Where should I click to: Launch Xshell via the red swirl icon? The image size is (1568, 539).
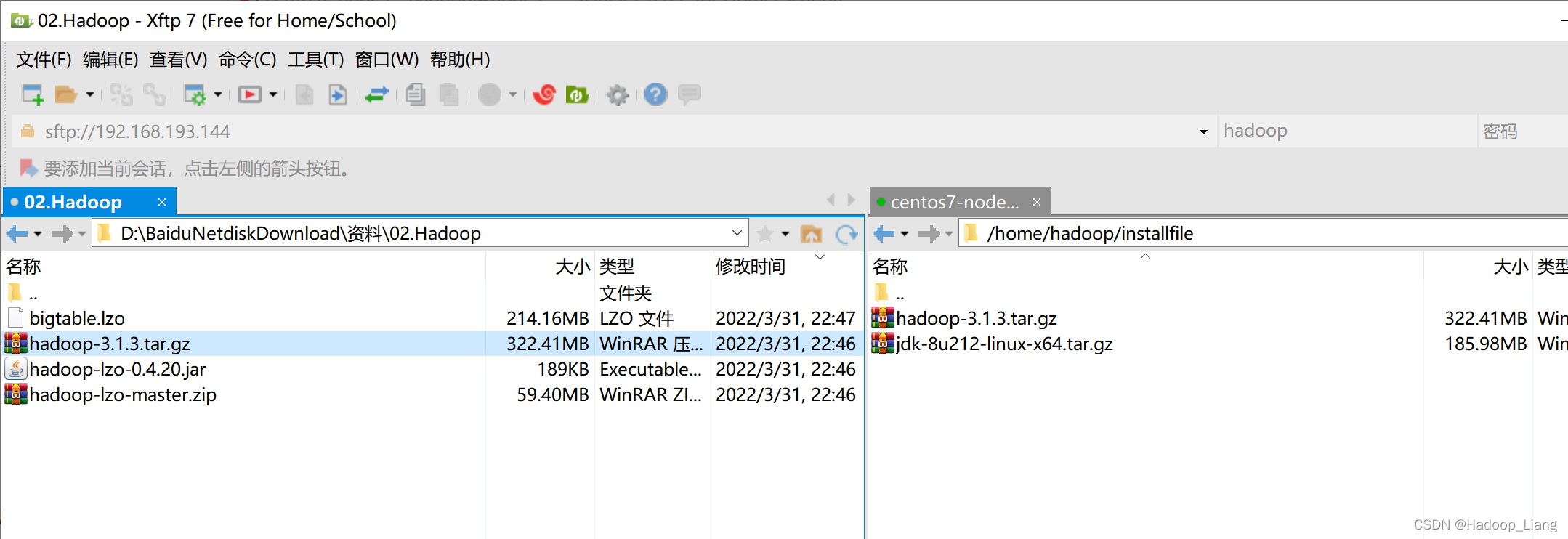point(544,94)
